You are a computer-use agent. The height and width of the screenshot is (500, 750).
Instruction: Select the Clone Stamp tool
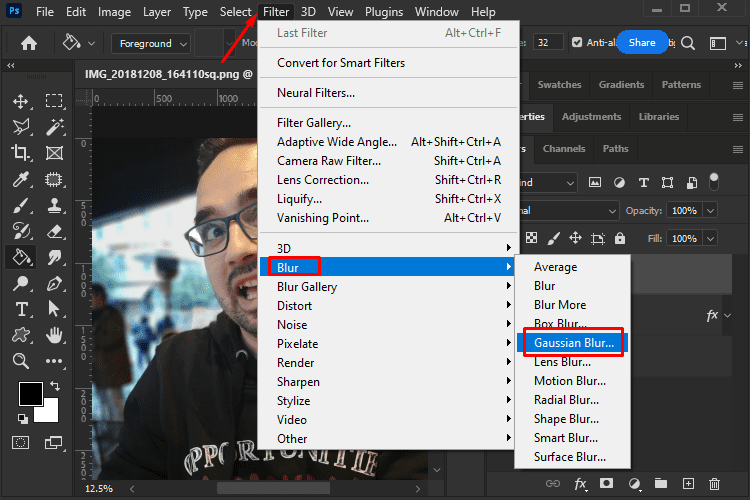pos(54,206)
